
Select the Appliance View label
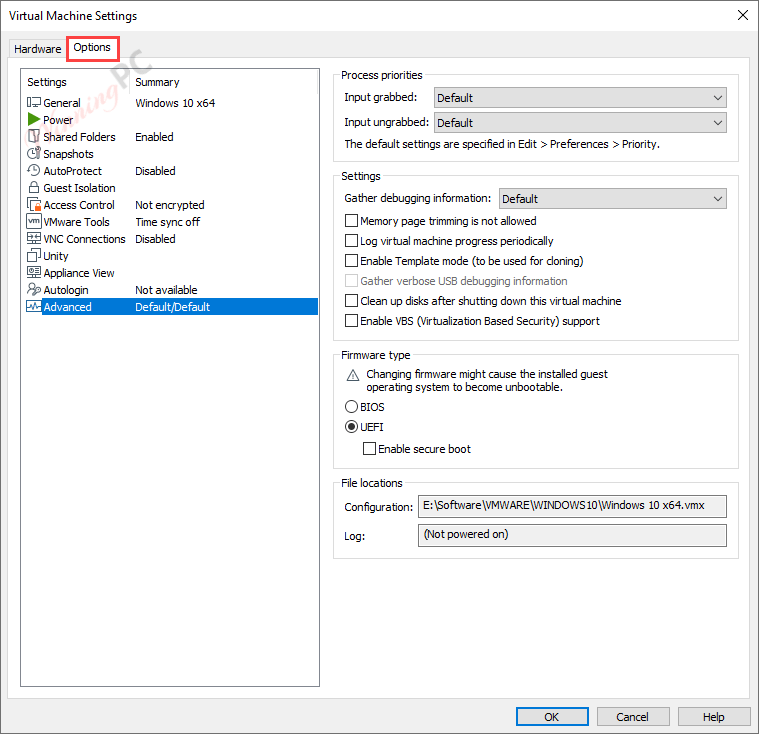(x=79, y=273)
